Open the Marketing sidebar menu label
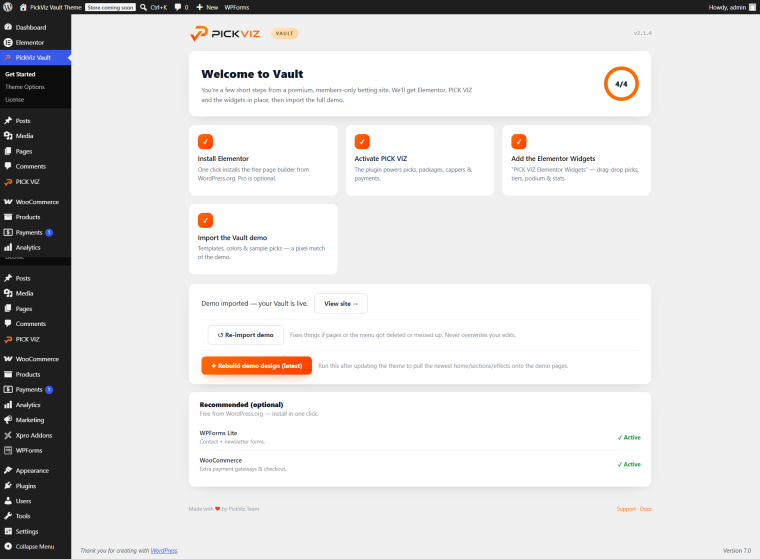The width and height of the screenshot is (760, 559). point(30,420)
